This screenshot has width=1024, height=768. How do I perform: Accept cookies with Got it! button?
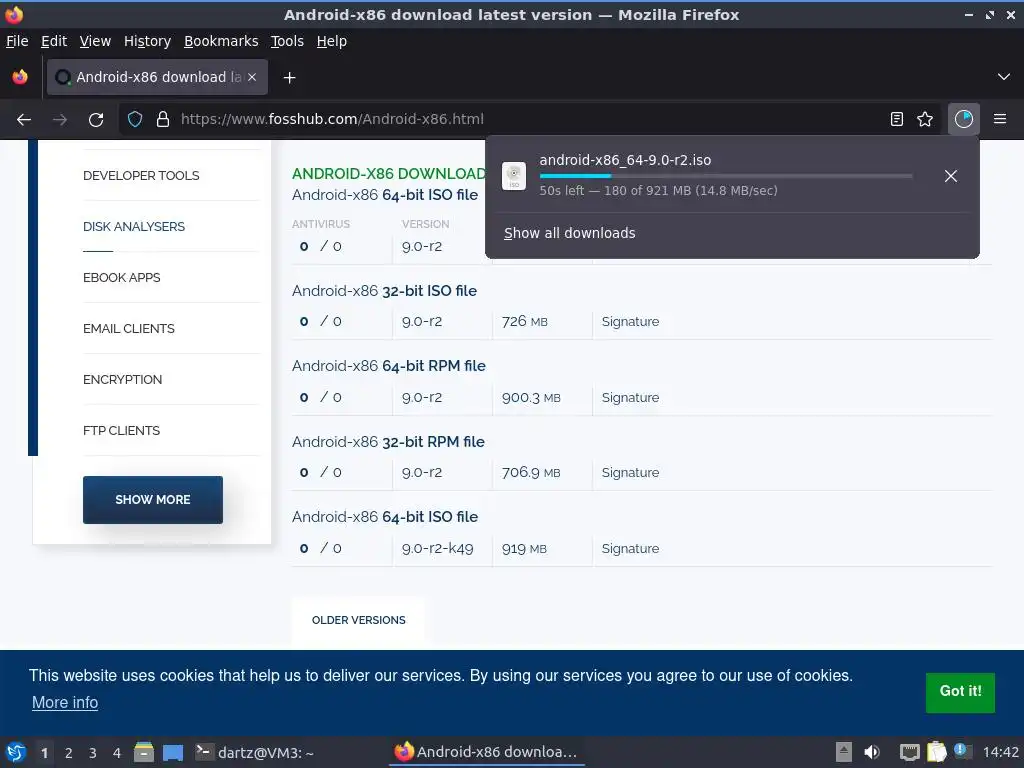(960, 692)
